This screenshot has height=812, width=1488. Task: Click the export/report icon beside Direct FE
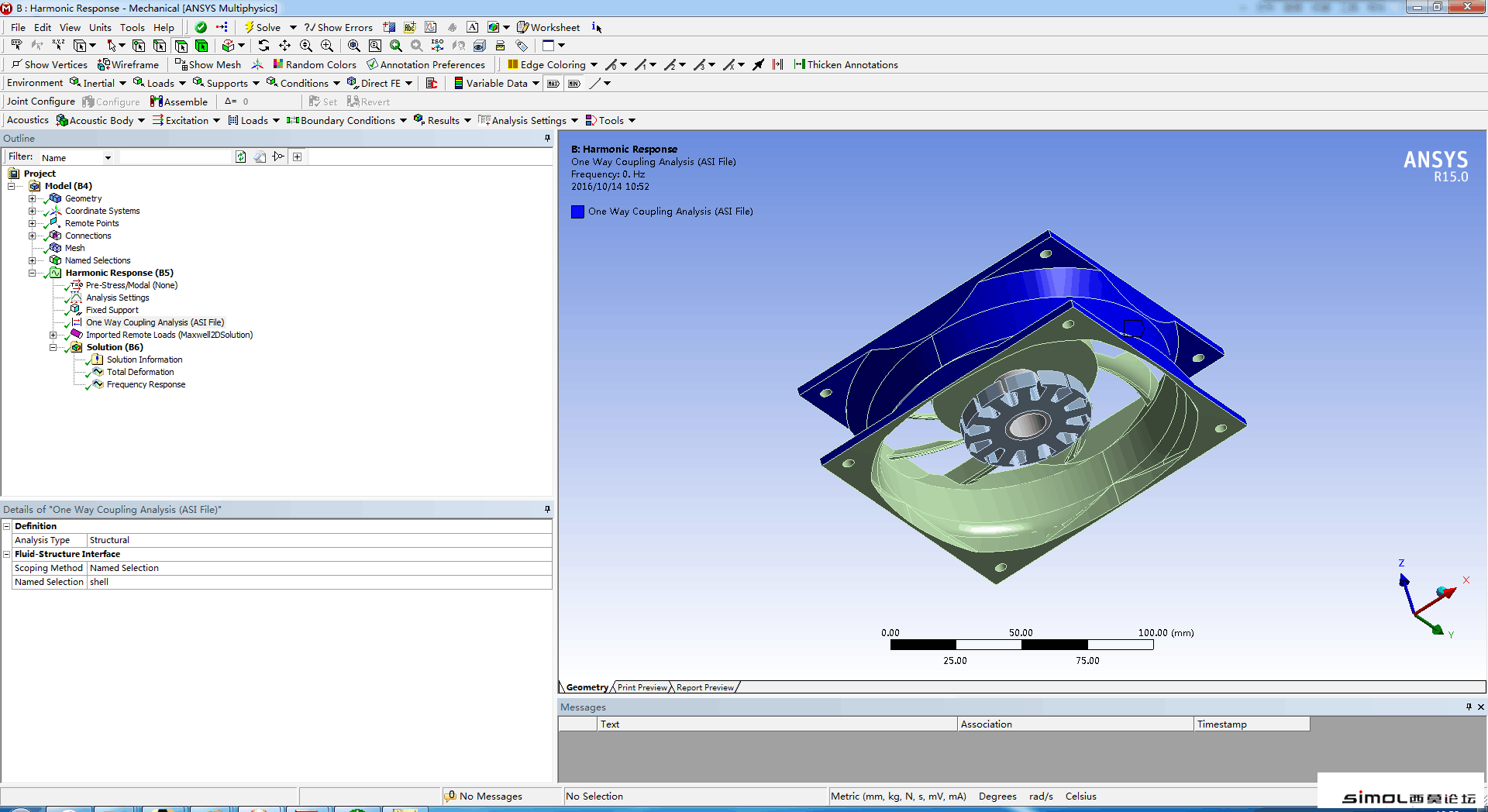(x=432, y=83)
